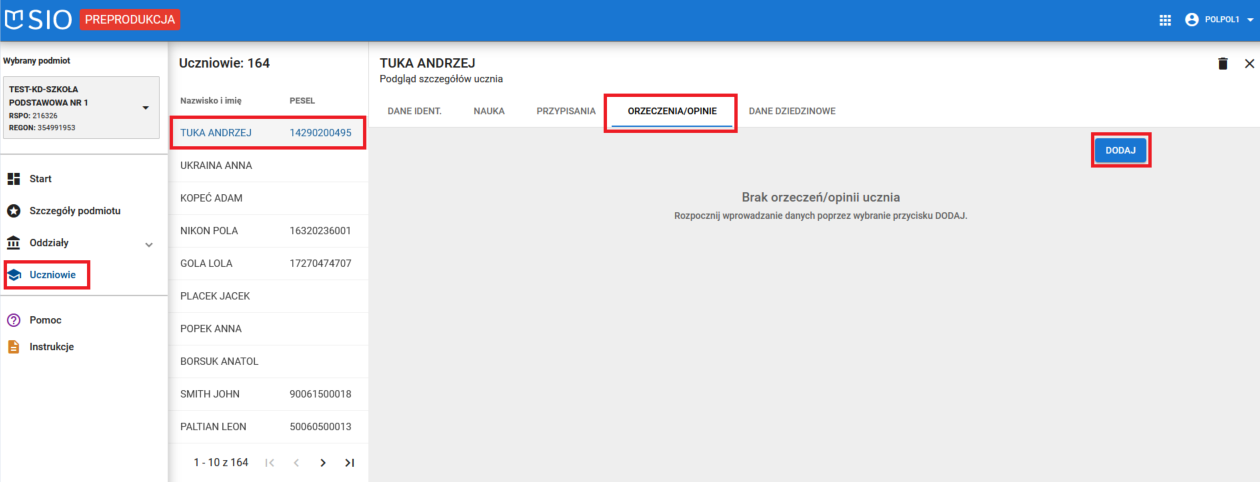Expand the Oddziały sidebar menu
This screenshot has height=482, width=1260.
click(149, 244)
